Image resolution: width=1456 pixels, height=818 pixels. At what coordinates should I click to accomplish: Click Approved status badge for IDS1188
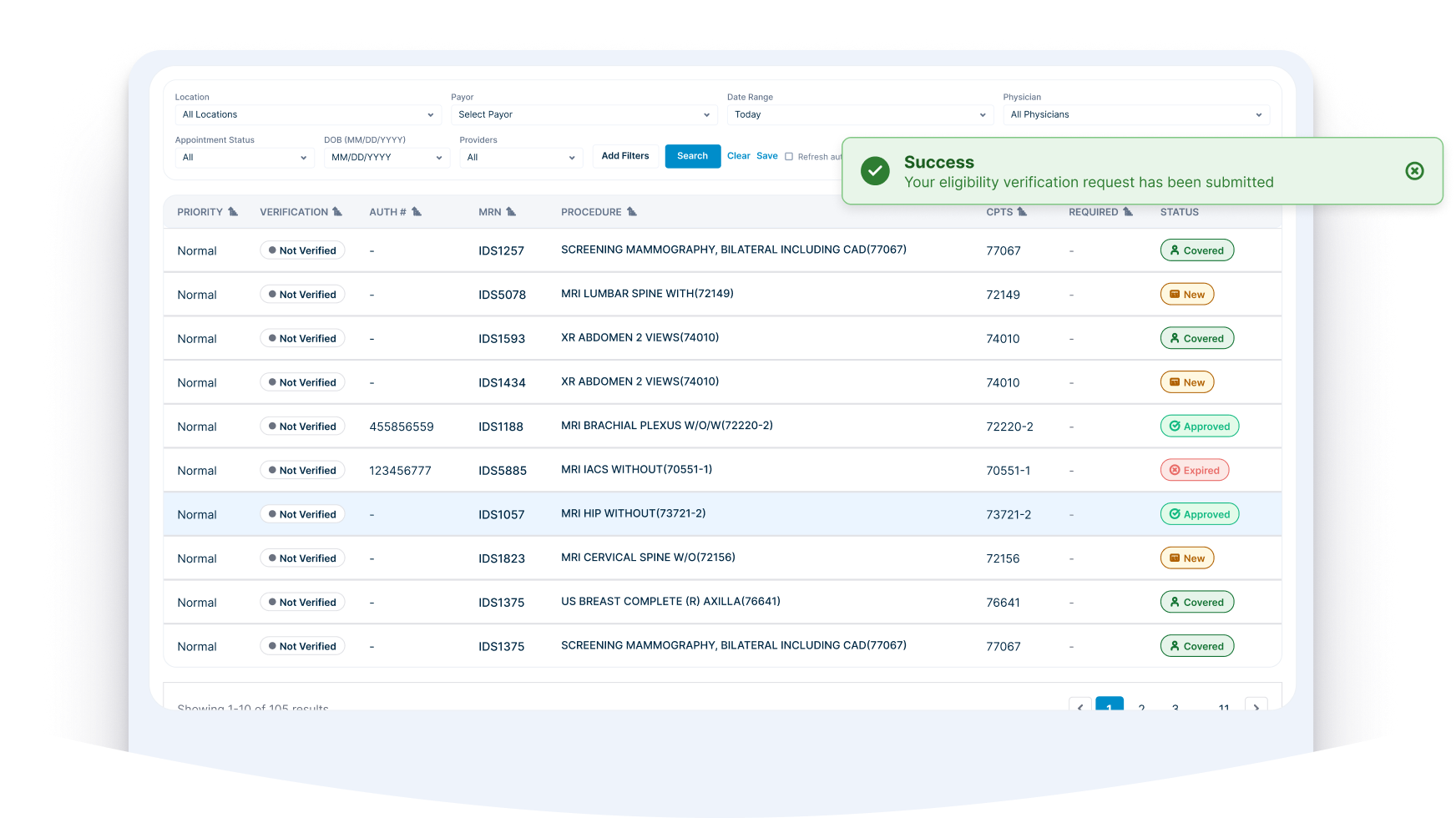1200,427
